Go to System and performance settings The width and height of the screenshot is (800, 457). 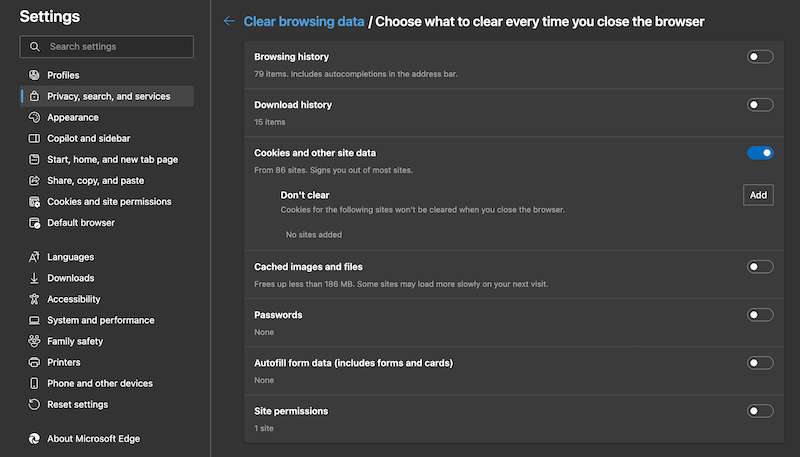point(100,320)
